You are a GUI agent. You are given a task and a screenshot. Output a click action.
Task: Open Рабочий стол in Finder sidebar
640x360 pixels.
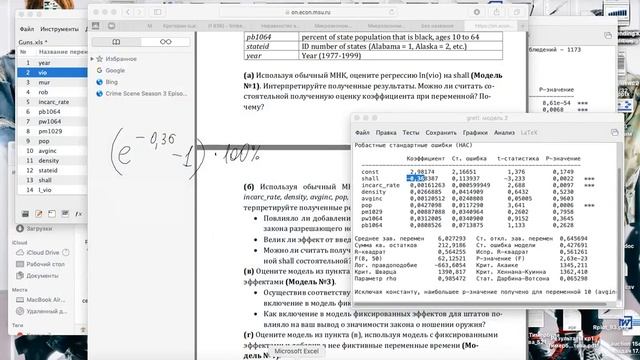(x=40, y=264)
